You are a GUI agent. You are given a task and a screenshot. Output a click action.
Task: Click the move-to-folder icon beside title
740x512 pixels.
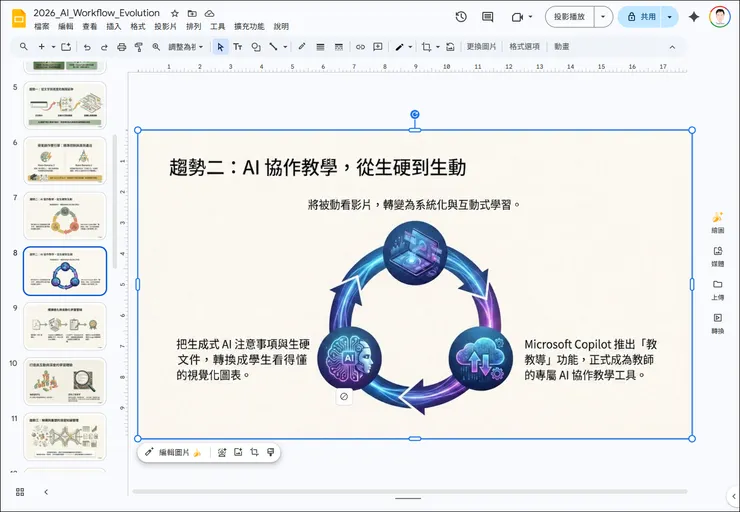pos(192,13)
